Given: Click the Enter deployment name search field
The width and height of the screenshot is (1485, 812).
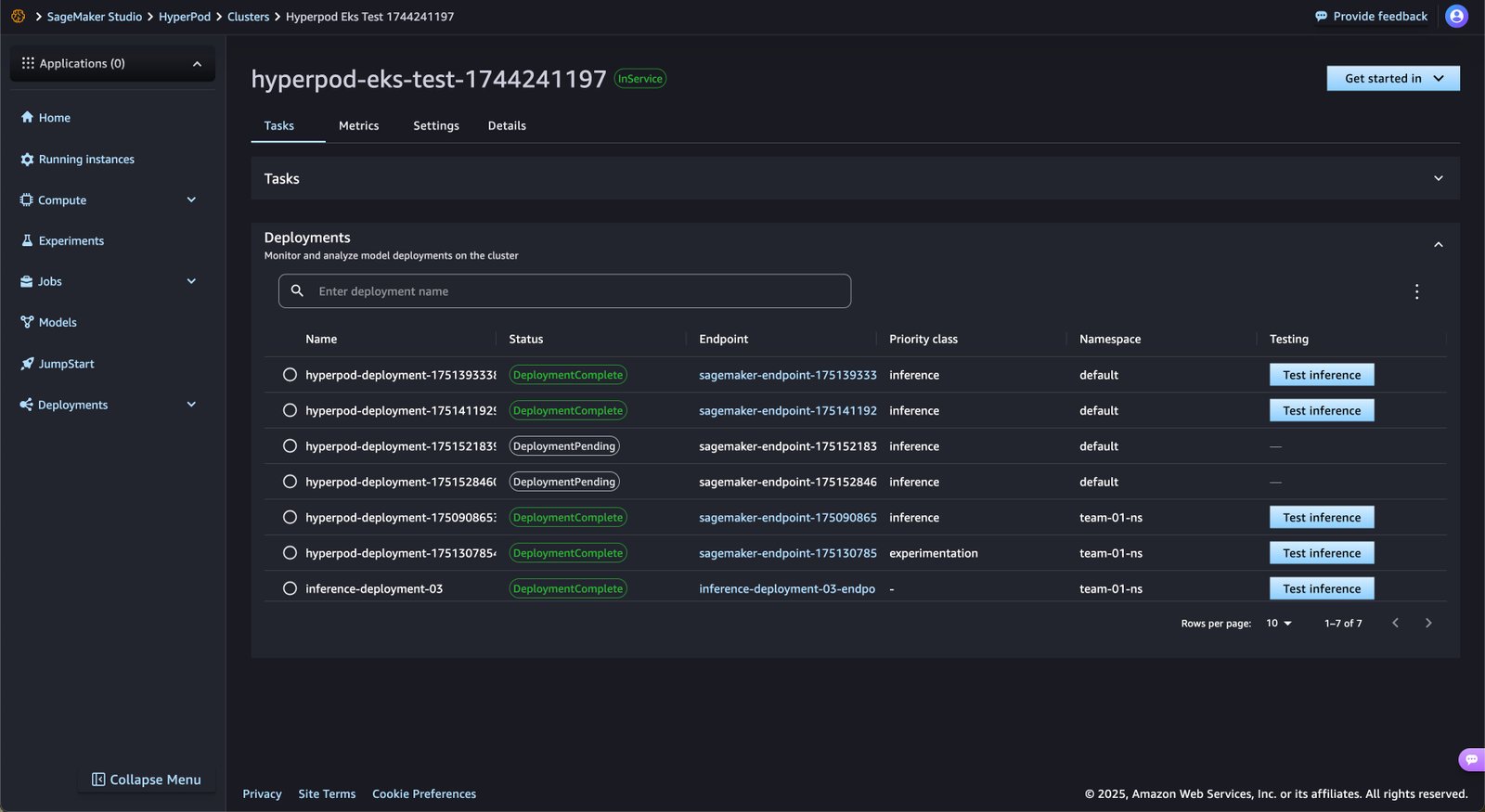Looking at the screenshot, I should click(564, 290).
